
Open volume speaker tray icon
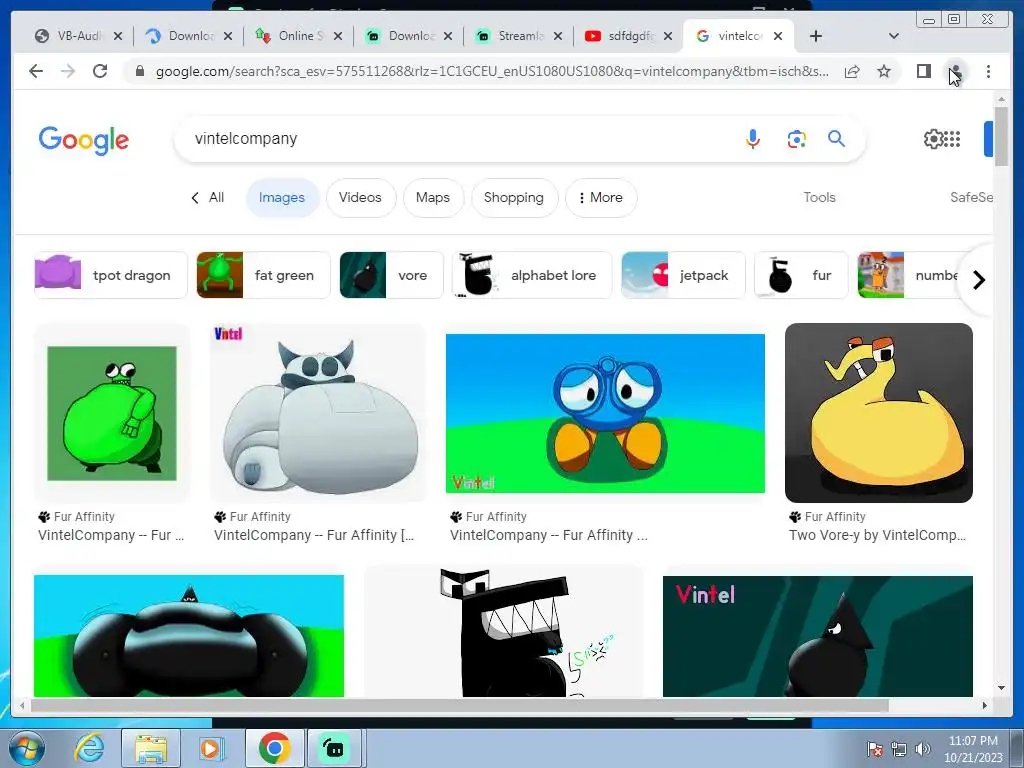(x=923, y=749)
